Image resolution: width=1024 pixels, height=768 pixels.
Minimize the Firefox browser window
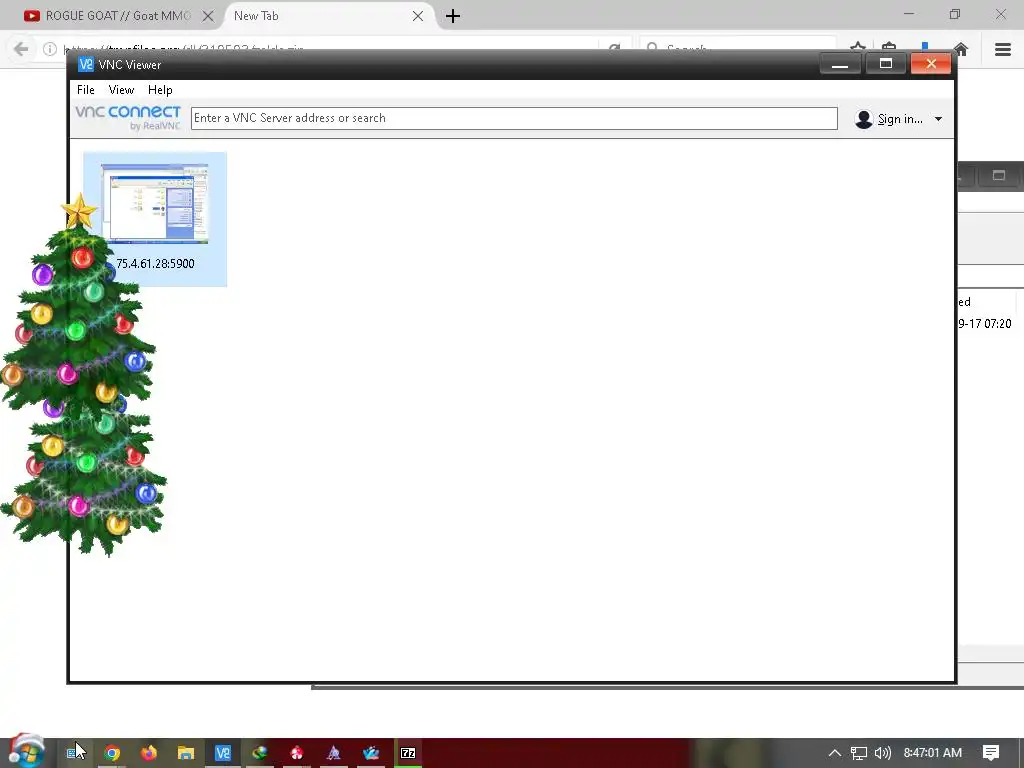tap(909, 14)
